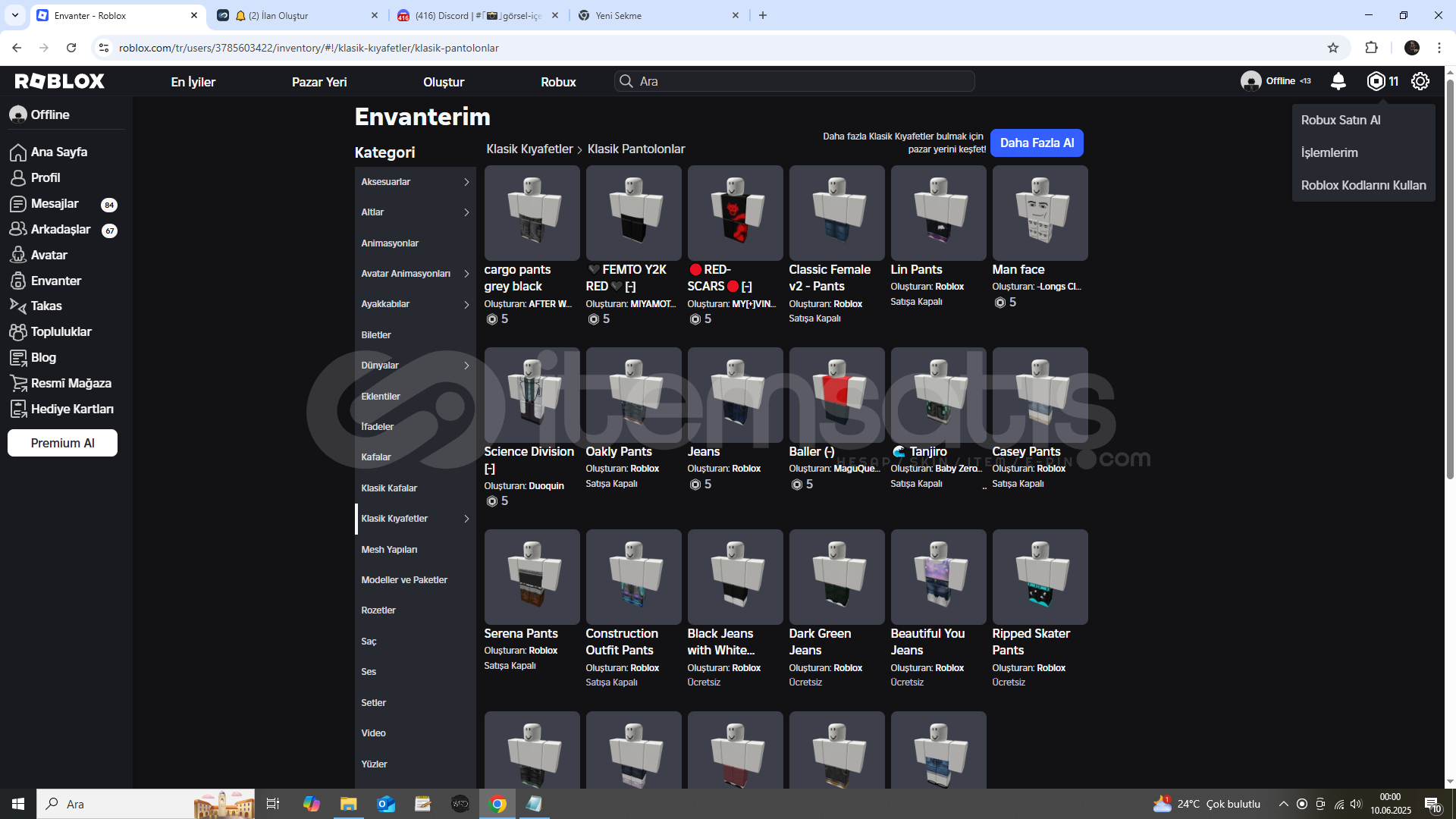Open the tab search dropdown arrow

pos(15,15)
